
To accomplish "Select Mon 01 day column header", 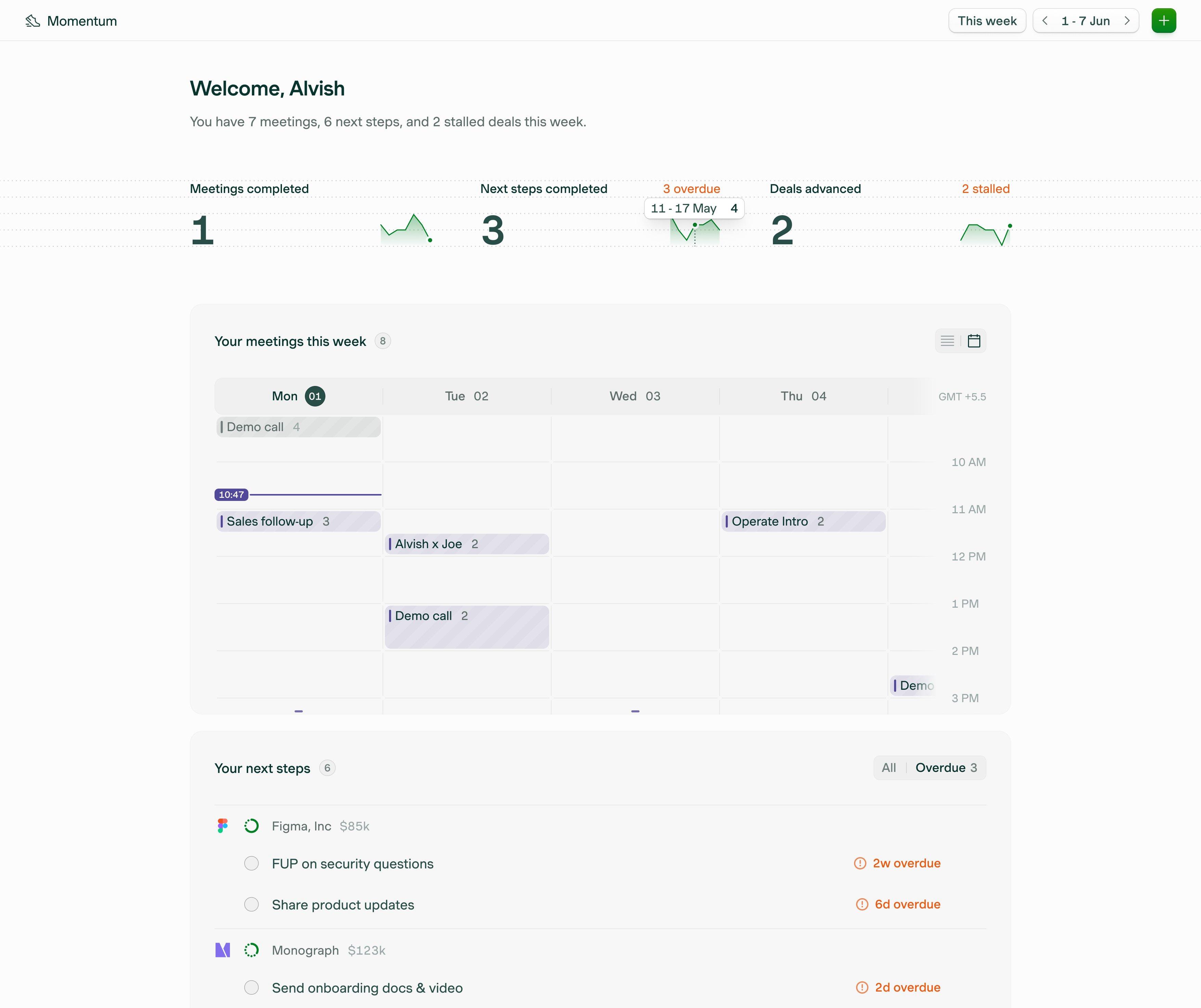I will tap(298, 396).
